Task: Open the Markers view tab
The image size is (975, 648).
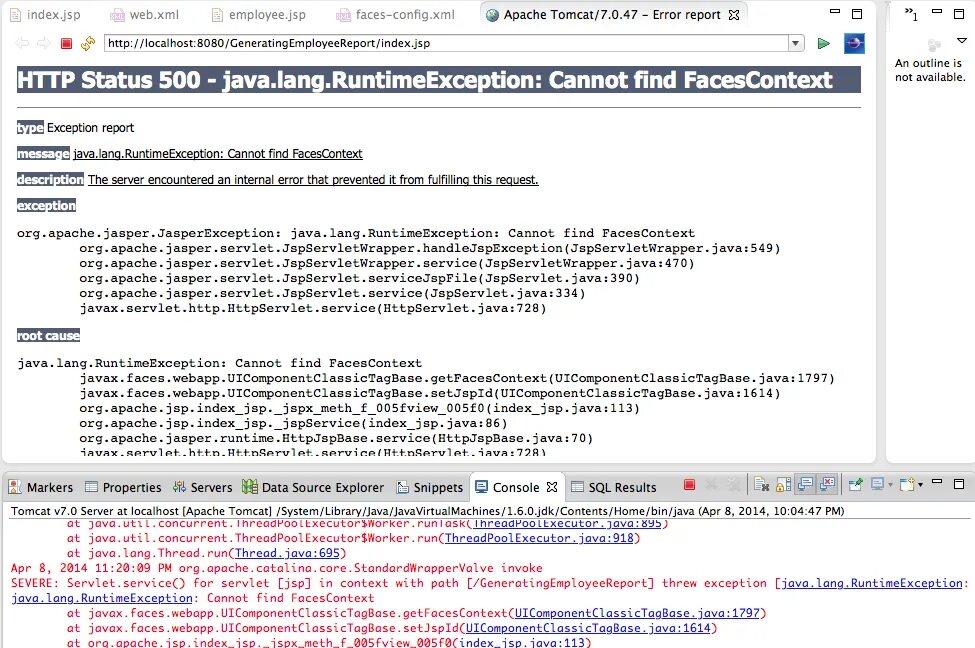Action: click(x=41, y=487)
